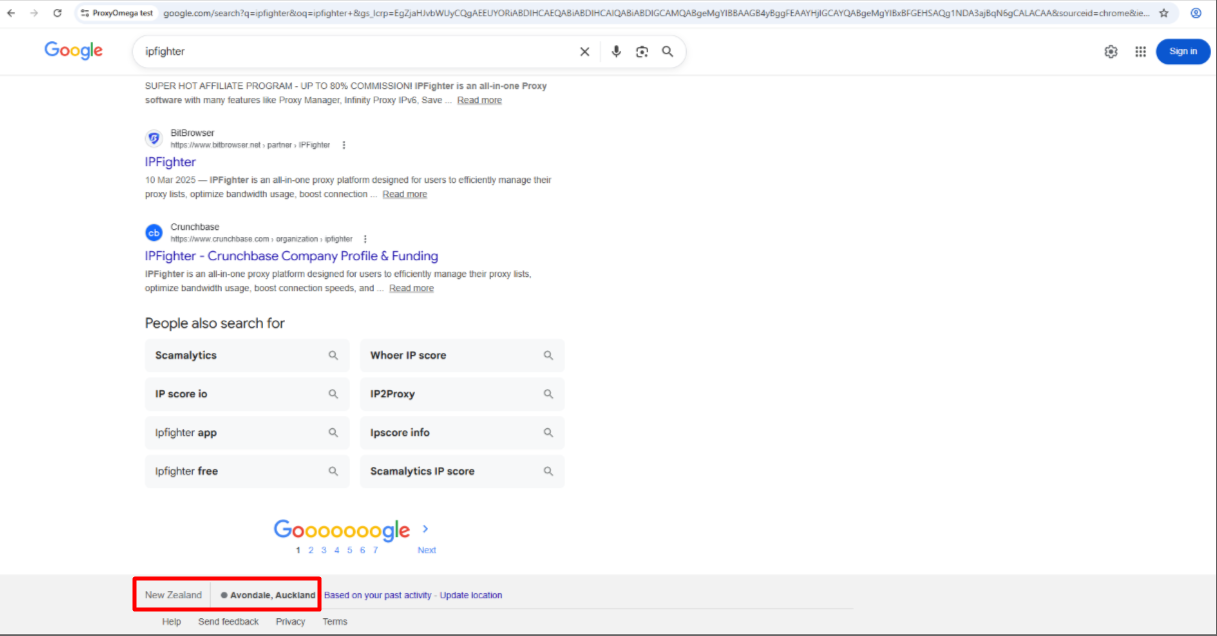Clear the search box with the X icon
Screen dimensions: 1217x636
(585, 51)
